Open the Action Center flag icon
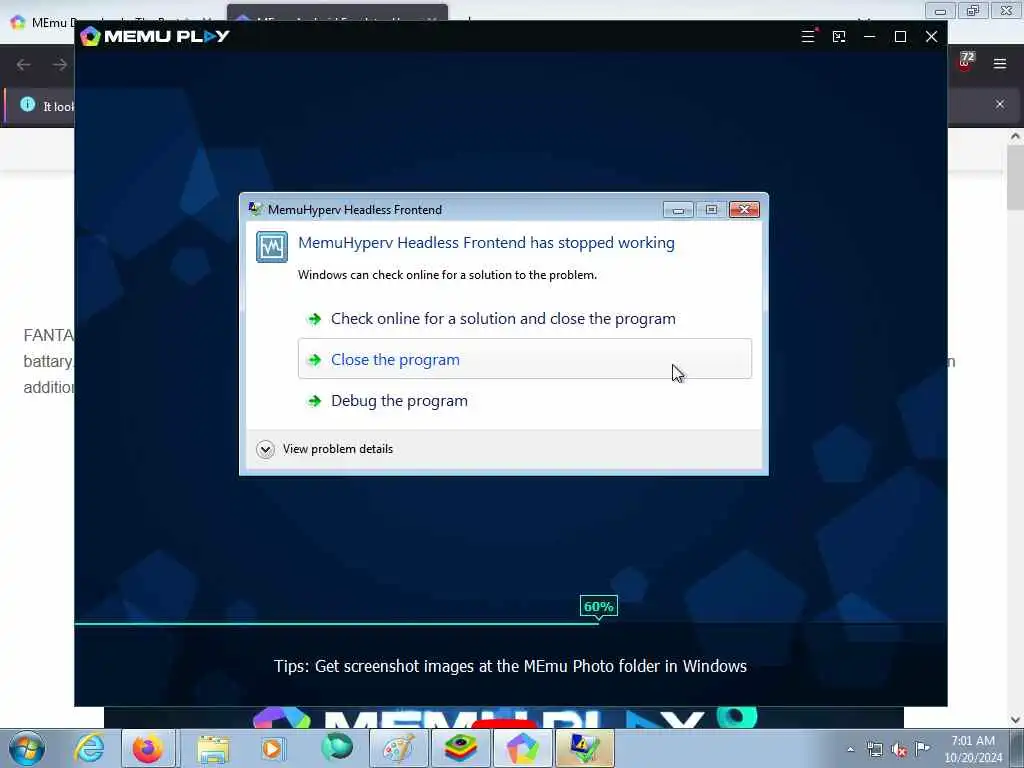This screenshot has height=768, width=1024. click(x=922, y=748)
